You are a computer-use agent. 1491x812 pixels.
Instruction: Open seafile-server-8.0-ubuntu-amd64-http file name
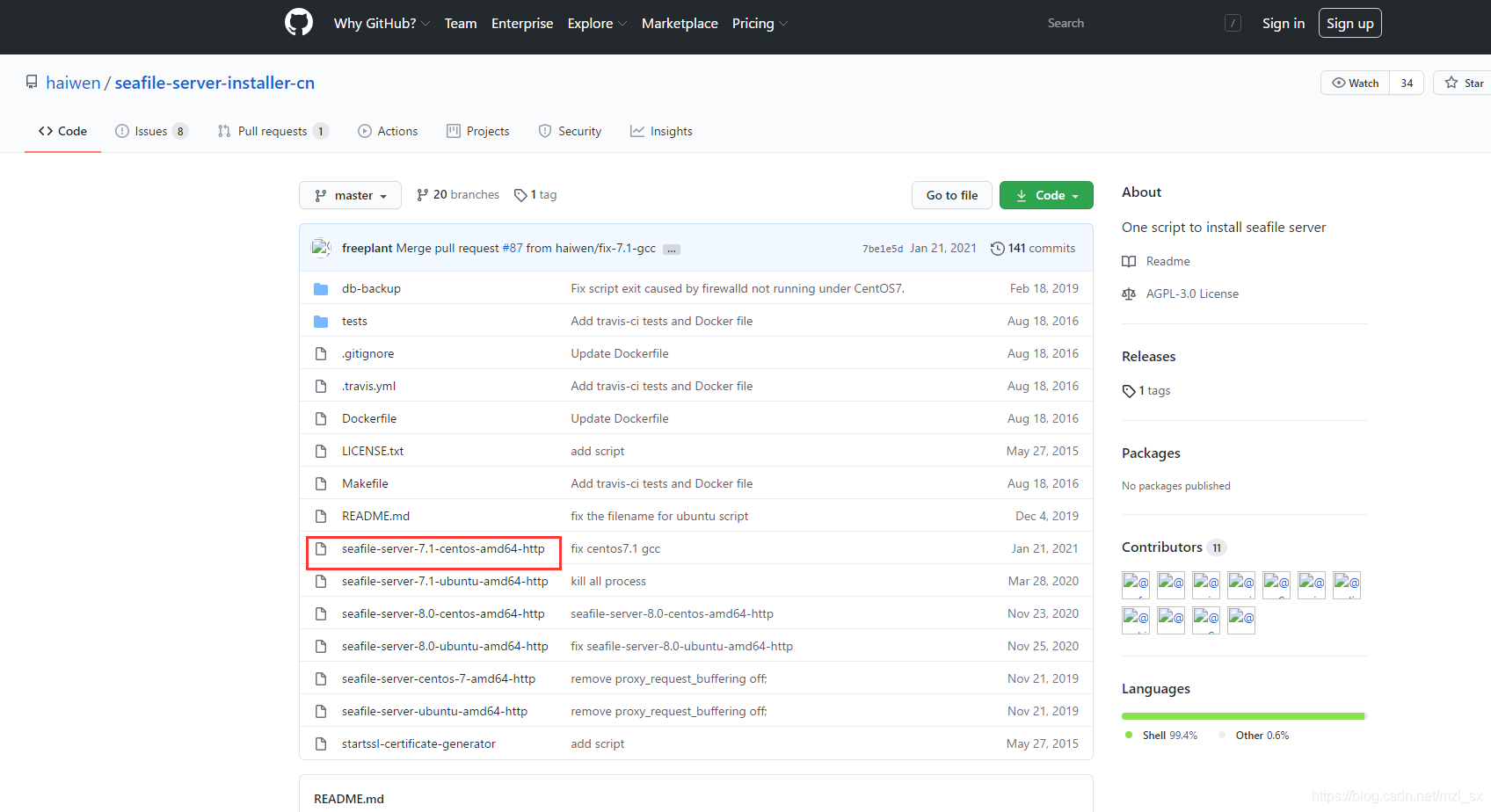[x=445, y=647]
